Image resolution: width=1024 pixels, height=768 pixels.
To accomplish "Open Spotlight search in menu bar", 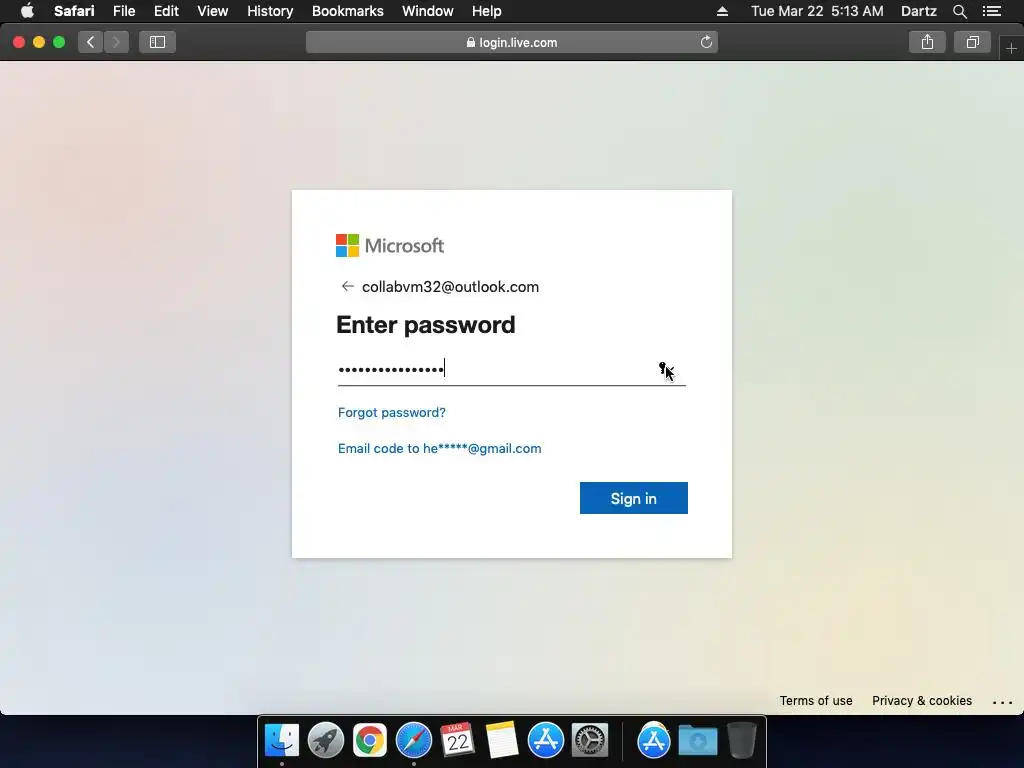I will 959,11.
